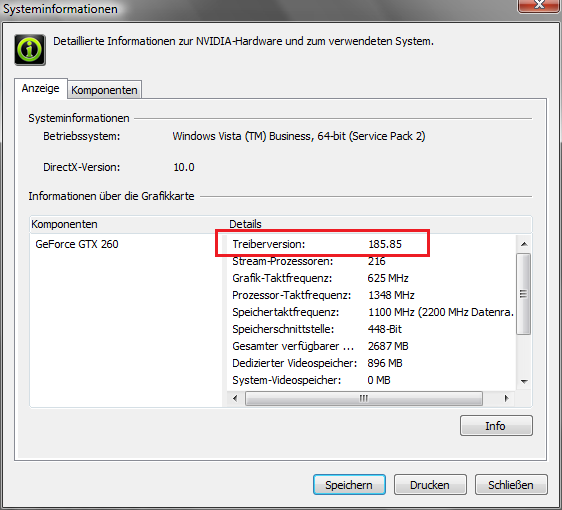This screenshot has height=510, width=562.
Task: Click the 1348 MHz value
Action: point(391,295)
